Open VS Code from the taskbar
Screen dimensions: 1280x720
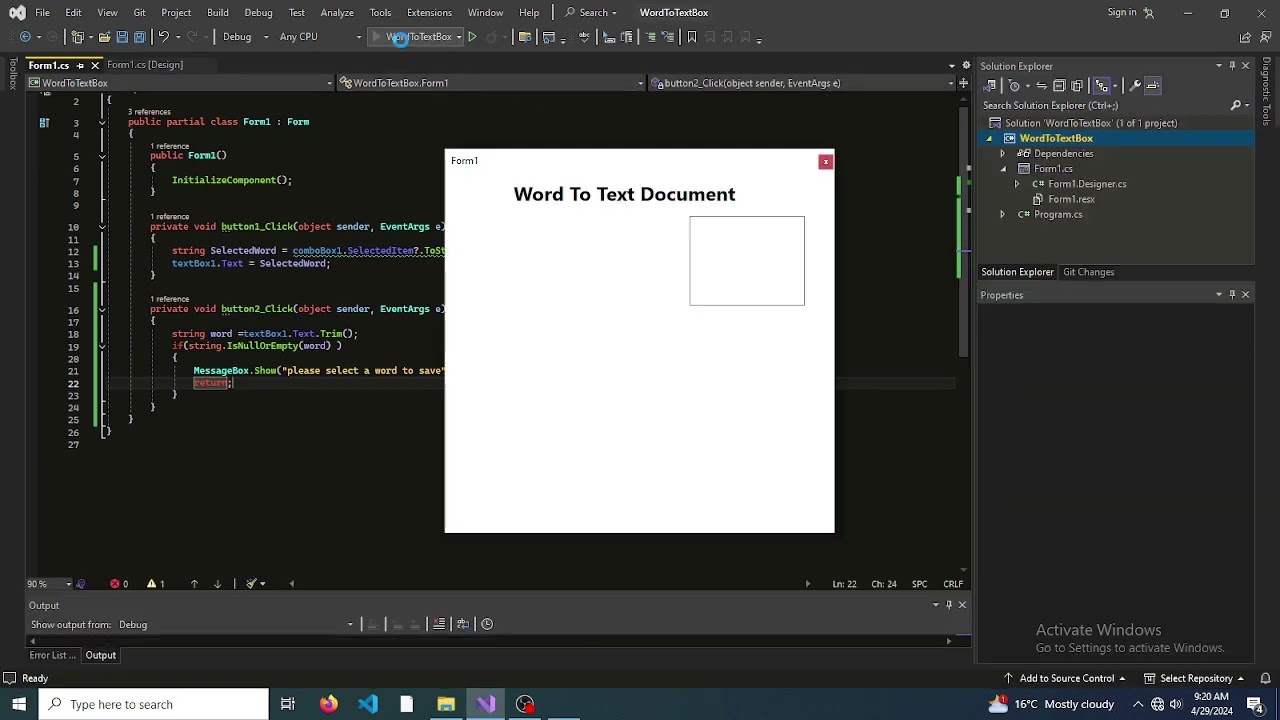(x=368, y=704)
